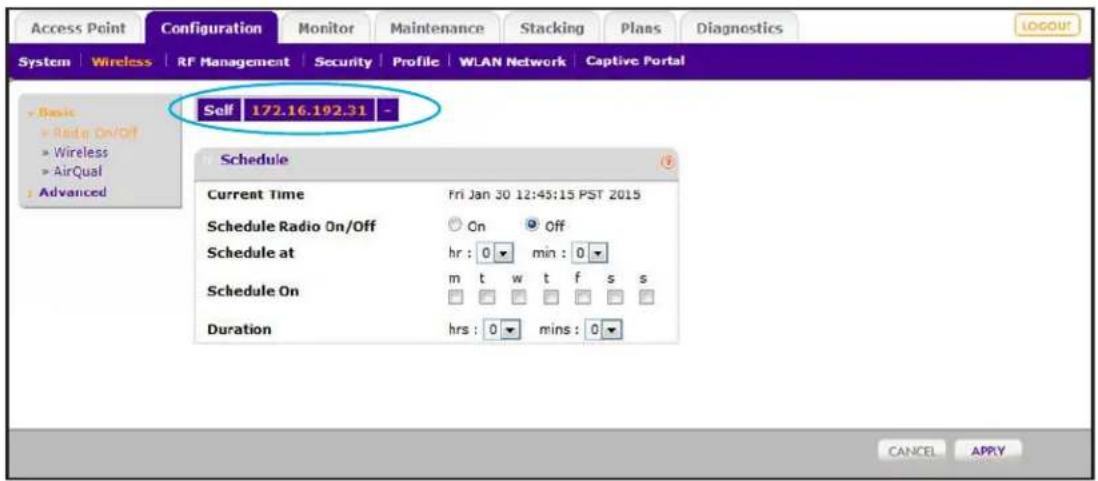Select the WLAN Network submenu
Image resolution: width=1098 pixels, height=481 pixels.
tap(512, 62)
